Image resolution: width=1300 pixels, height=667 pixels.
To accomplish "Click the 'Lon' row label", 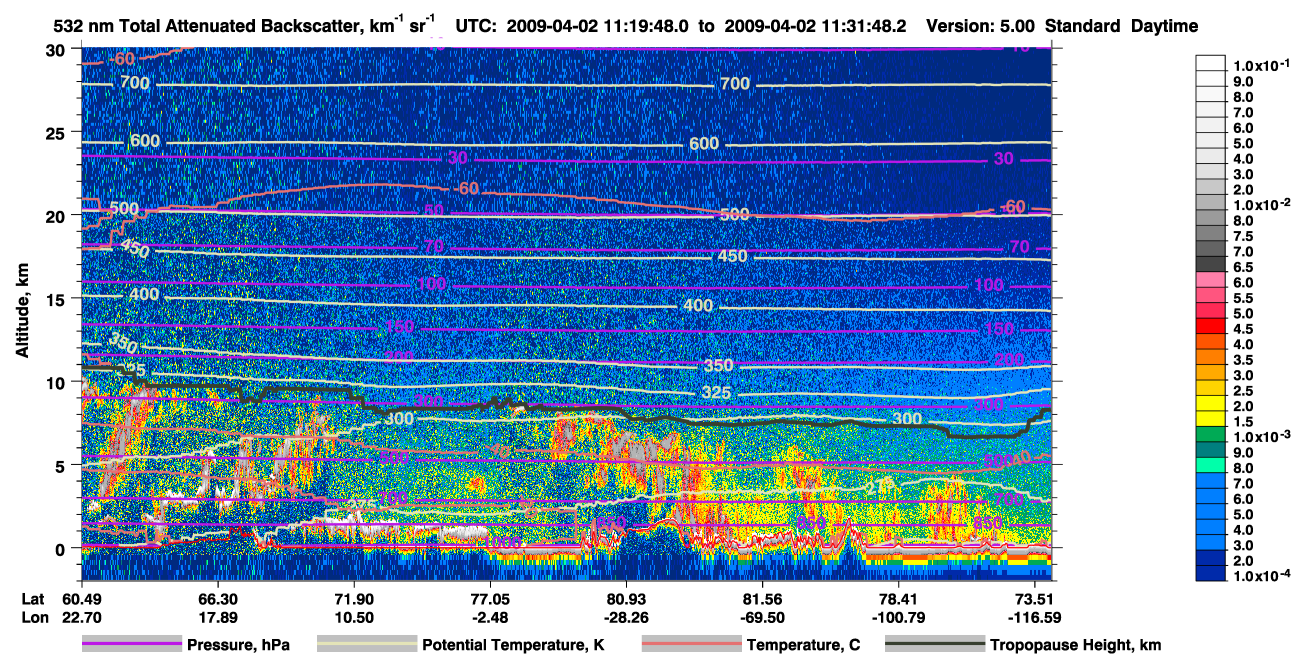I will (34, 617).
